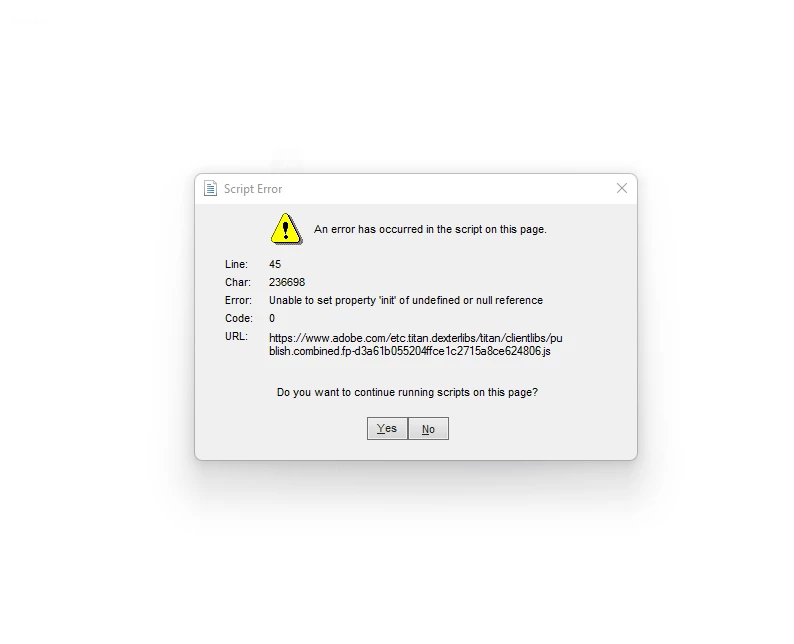Click the Char: label

[237, 283]
